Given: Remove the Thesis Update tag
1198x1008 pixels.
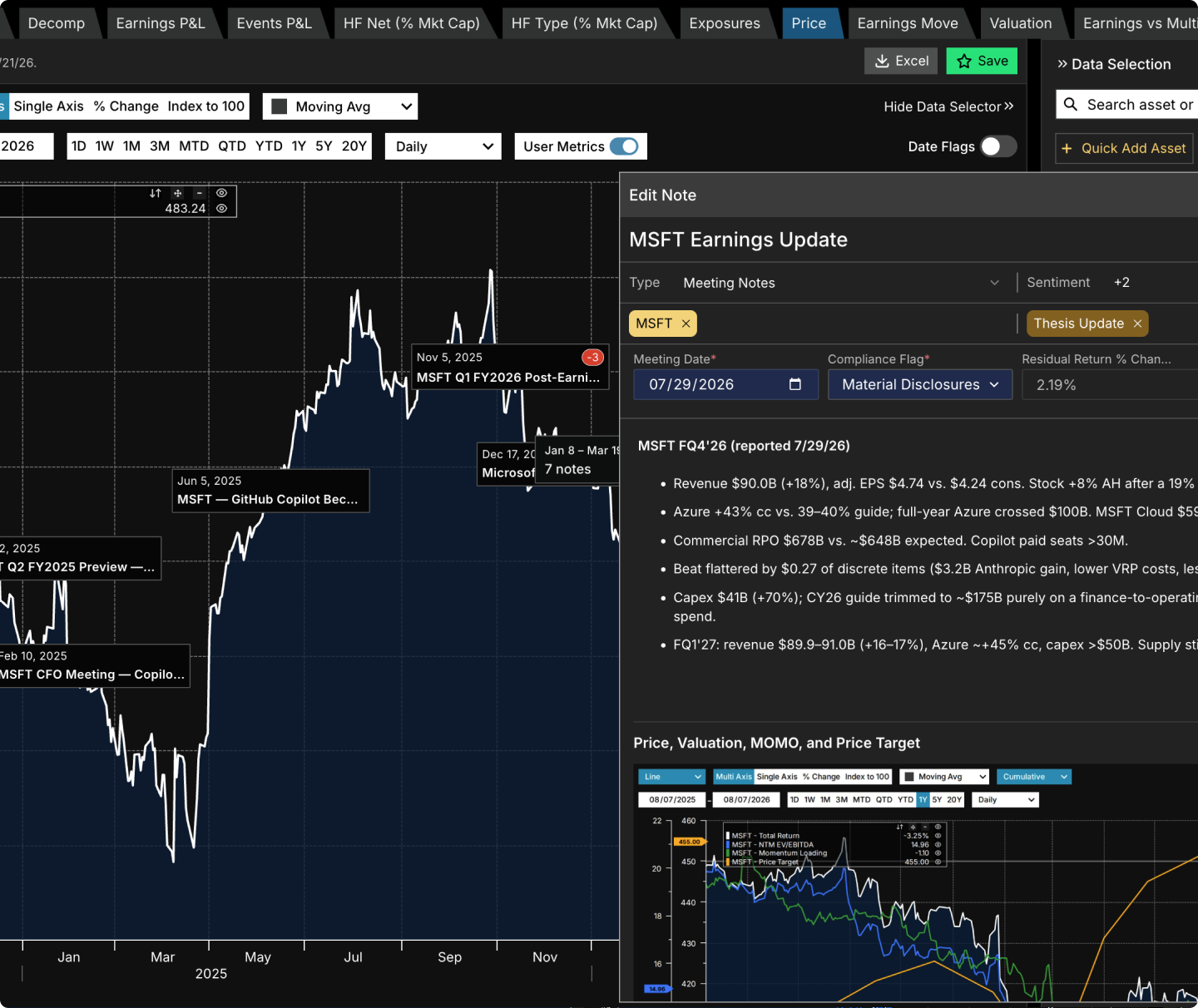Looking at the screenshot, I should pyautogui.click(x=1137, y=324).
